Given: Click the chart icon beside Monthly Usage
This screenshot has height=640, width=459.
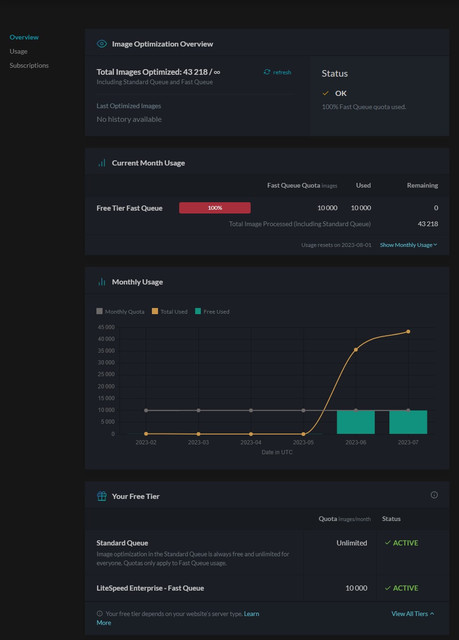Looking at the screenshot, I should click(102, 282).
